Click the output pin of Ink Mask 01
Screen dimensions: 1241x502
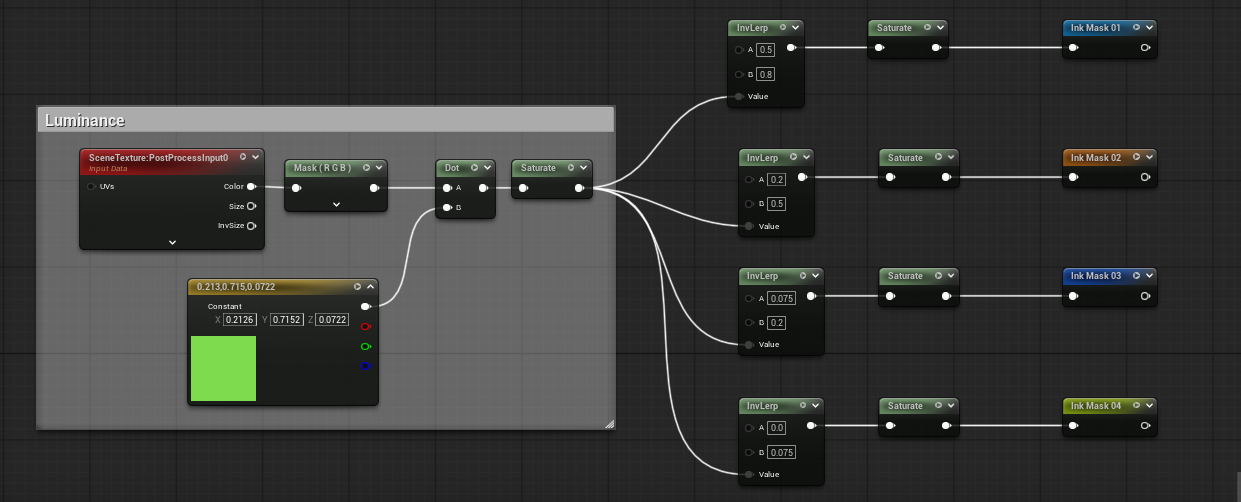point(1145,47)
